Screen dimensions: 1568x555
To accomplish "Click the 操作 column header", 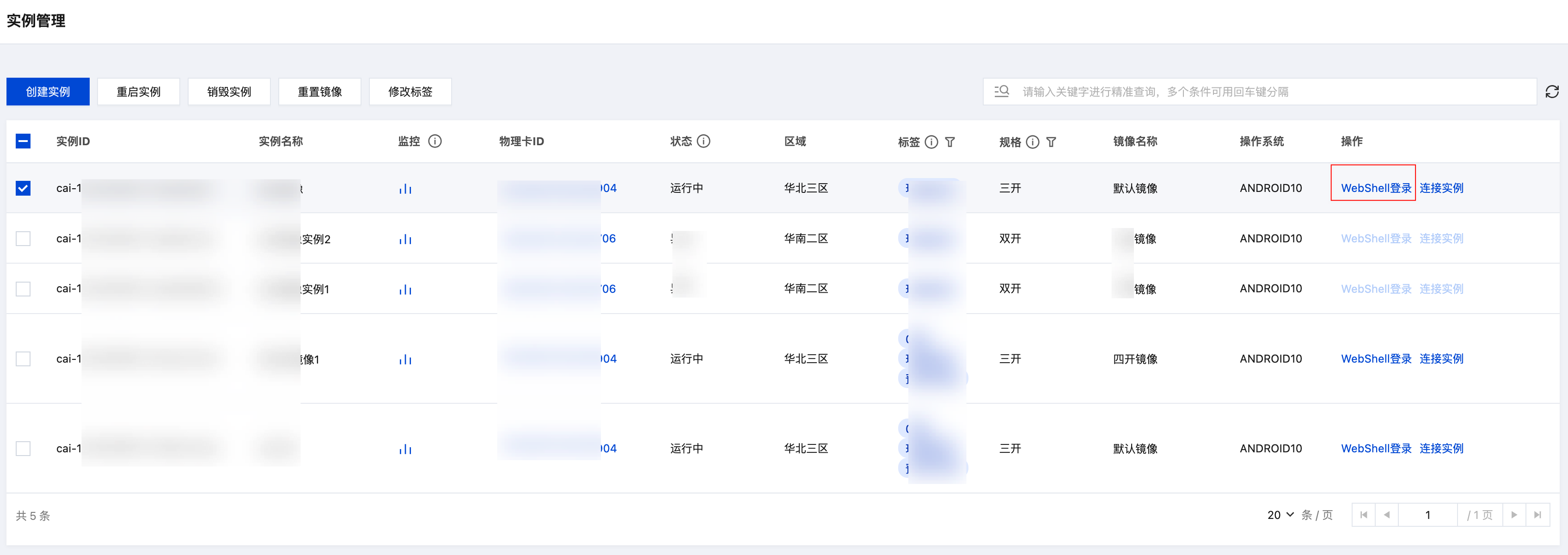I will [1352, 142].
